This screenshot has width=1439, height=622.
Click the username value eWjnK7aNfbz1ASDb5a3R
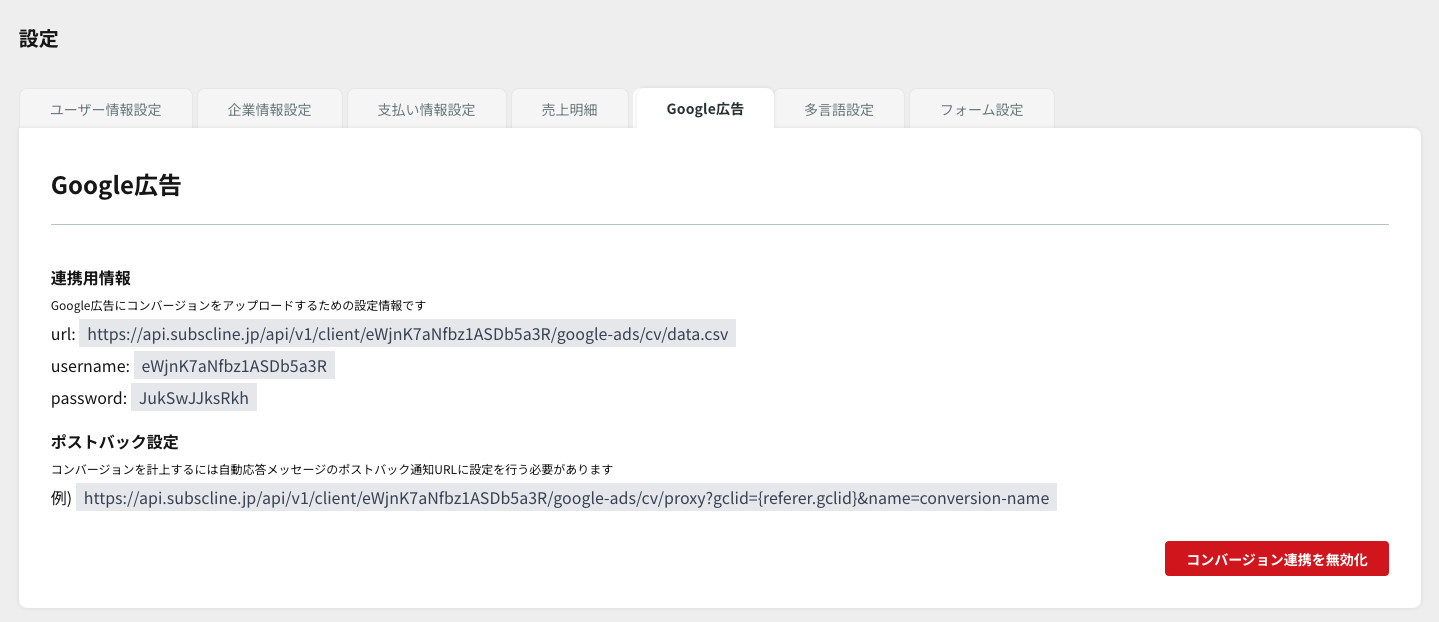click(234, 366)
